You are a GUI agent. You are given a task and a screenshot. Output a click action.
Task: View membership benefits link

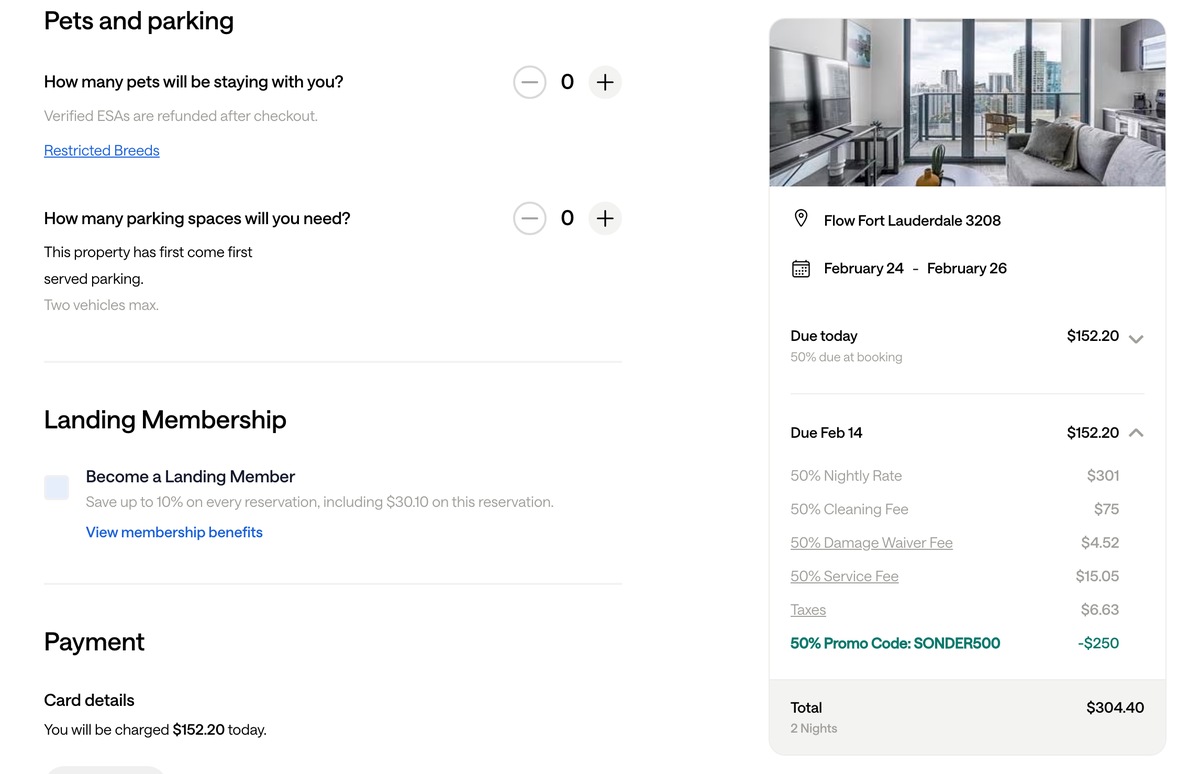tap(174, 532)
